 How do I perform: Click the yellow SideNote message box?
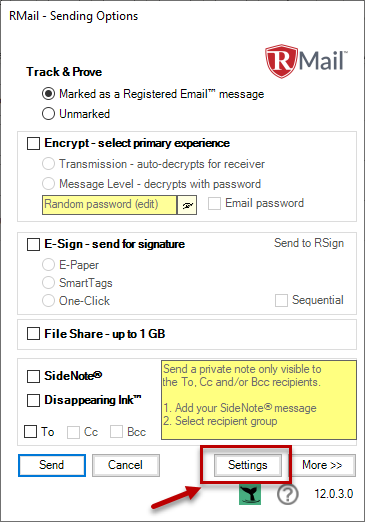point(259,400)
